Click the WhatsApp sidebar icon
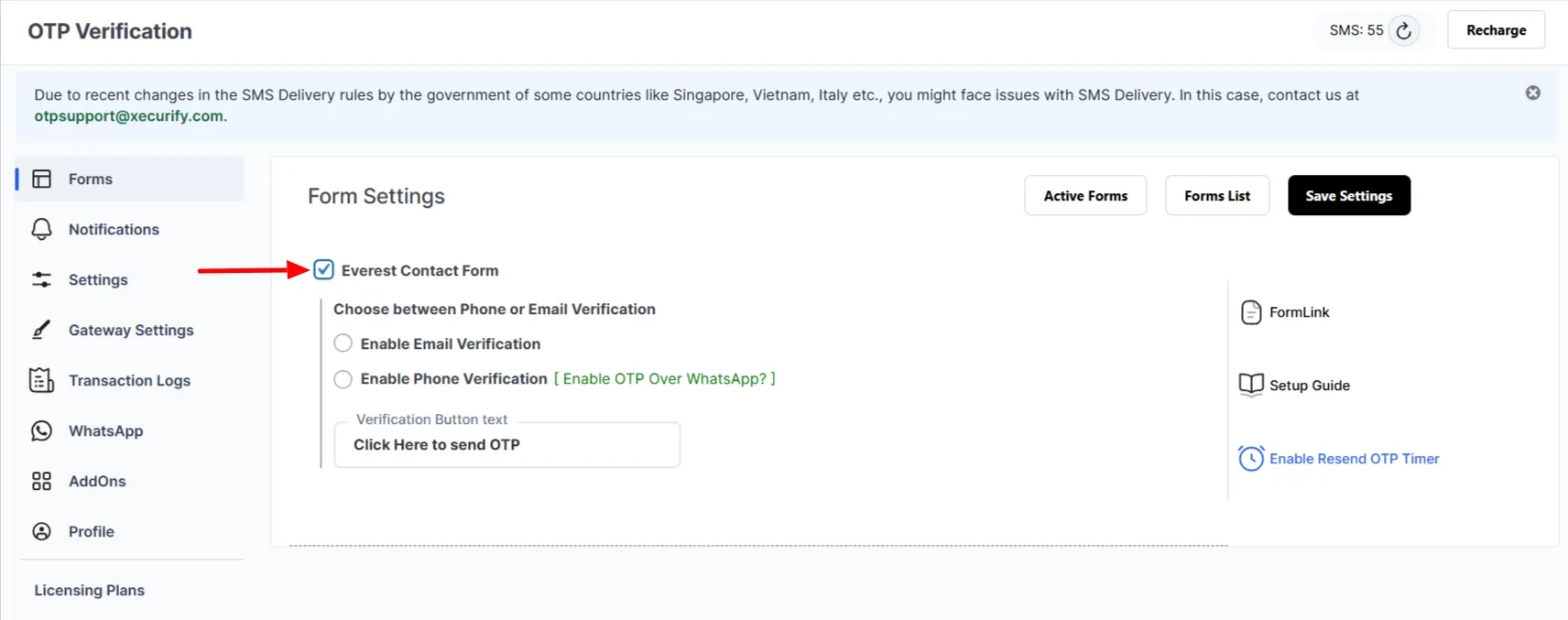 (x=42, y=430)
